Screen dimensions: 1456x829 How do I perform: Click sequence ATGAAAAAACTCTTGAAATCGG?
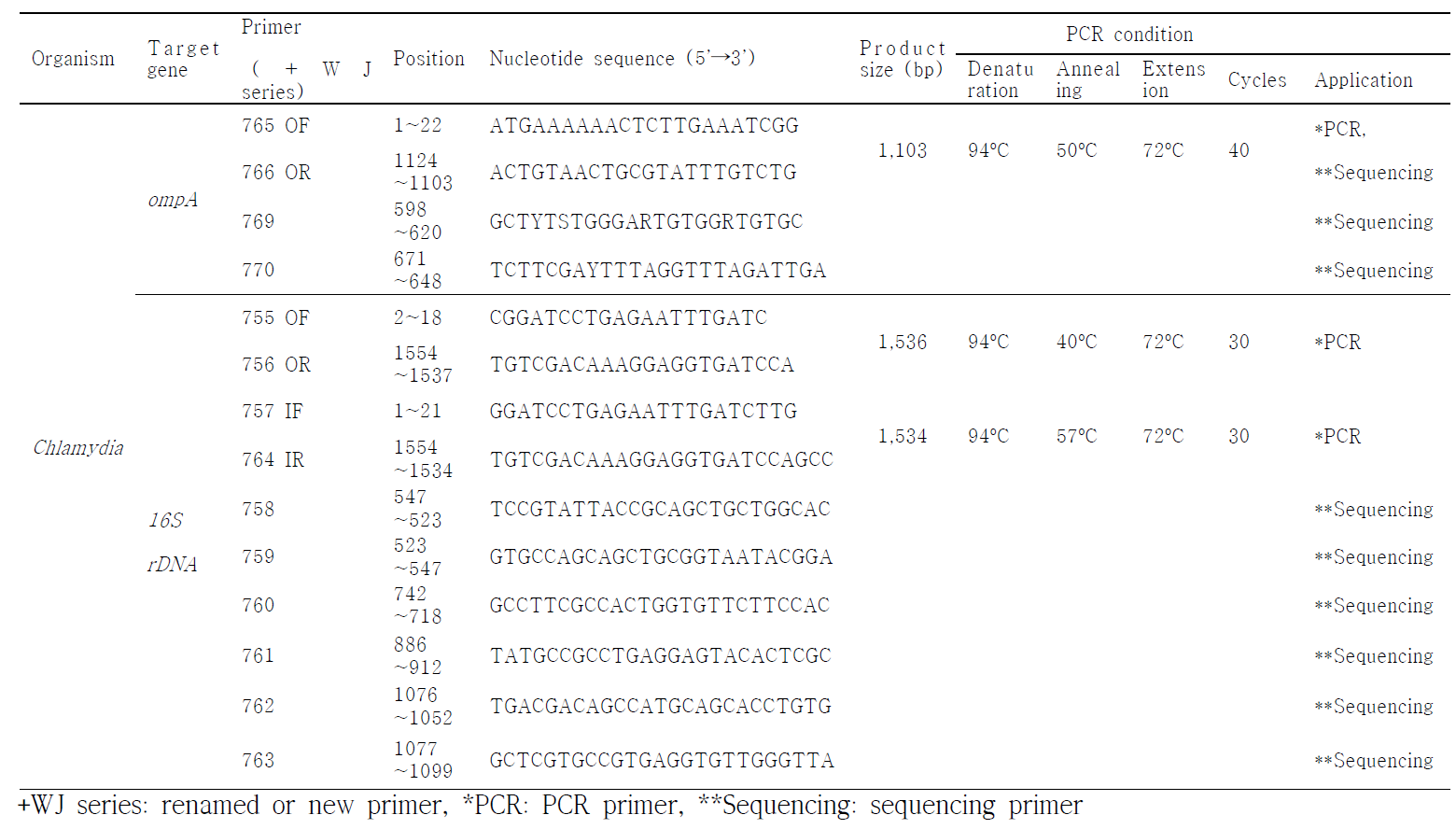644,126
